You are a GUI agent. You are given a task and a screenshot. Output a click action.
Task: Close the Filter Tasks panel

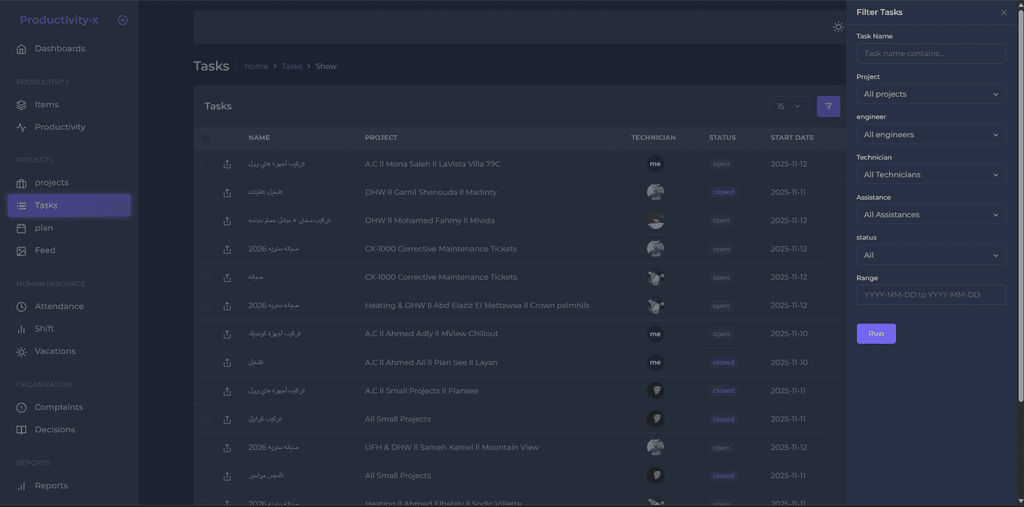(x=1004, y=12)
